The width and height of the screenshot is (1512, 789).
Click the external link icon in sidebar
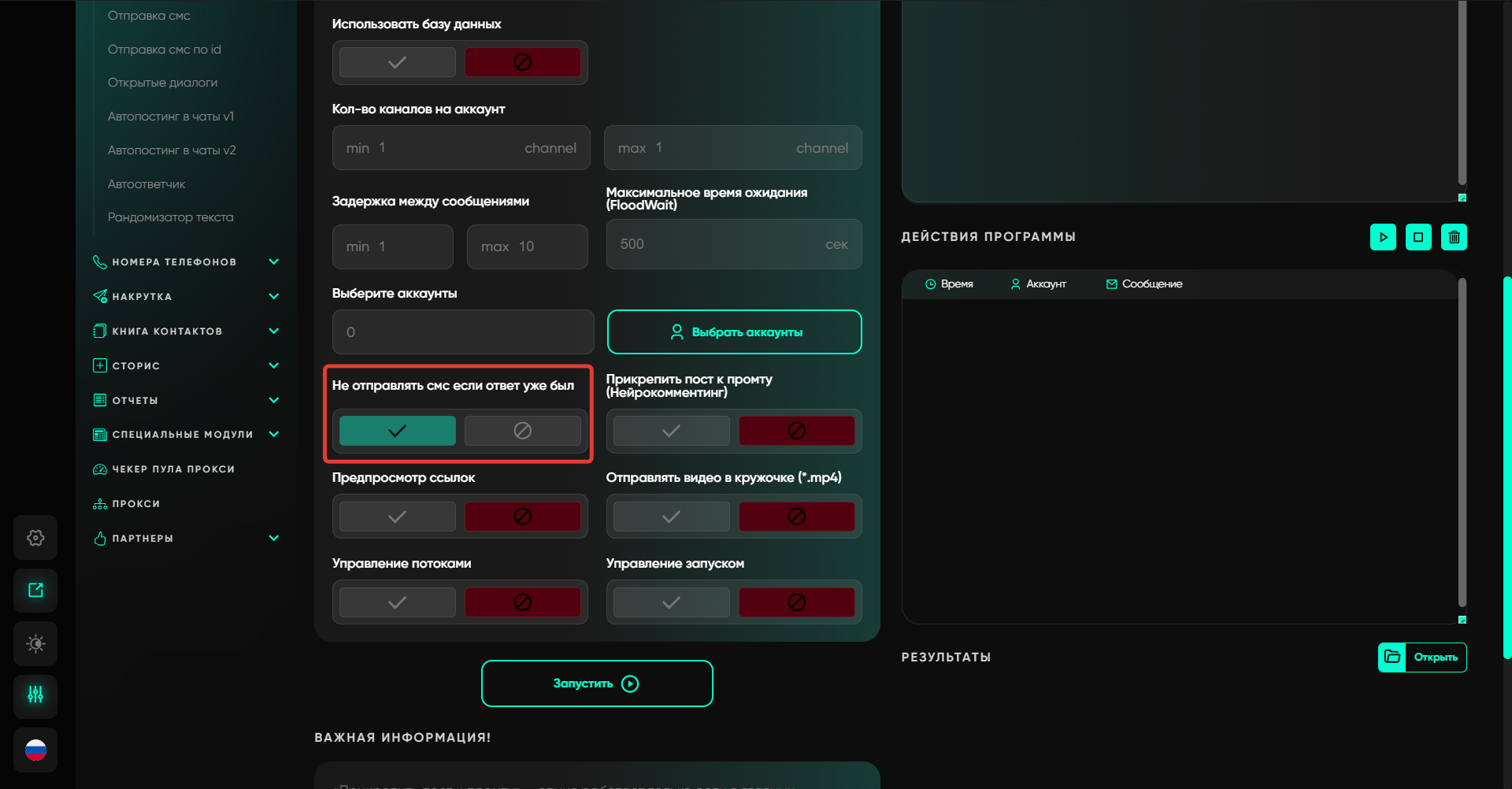point(35,591)
